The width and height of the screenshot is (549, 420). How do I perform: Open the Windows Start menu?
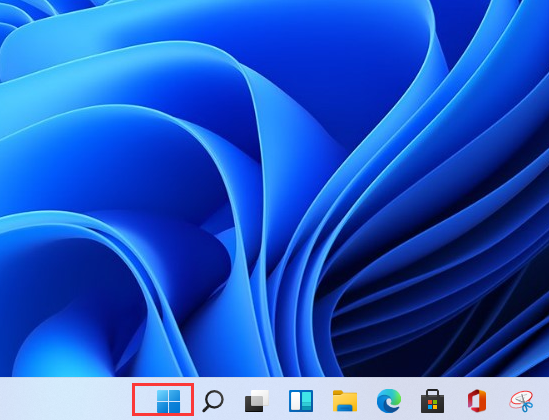tap(168, 401)
